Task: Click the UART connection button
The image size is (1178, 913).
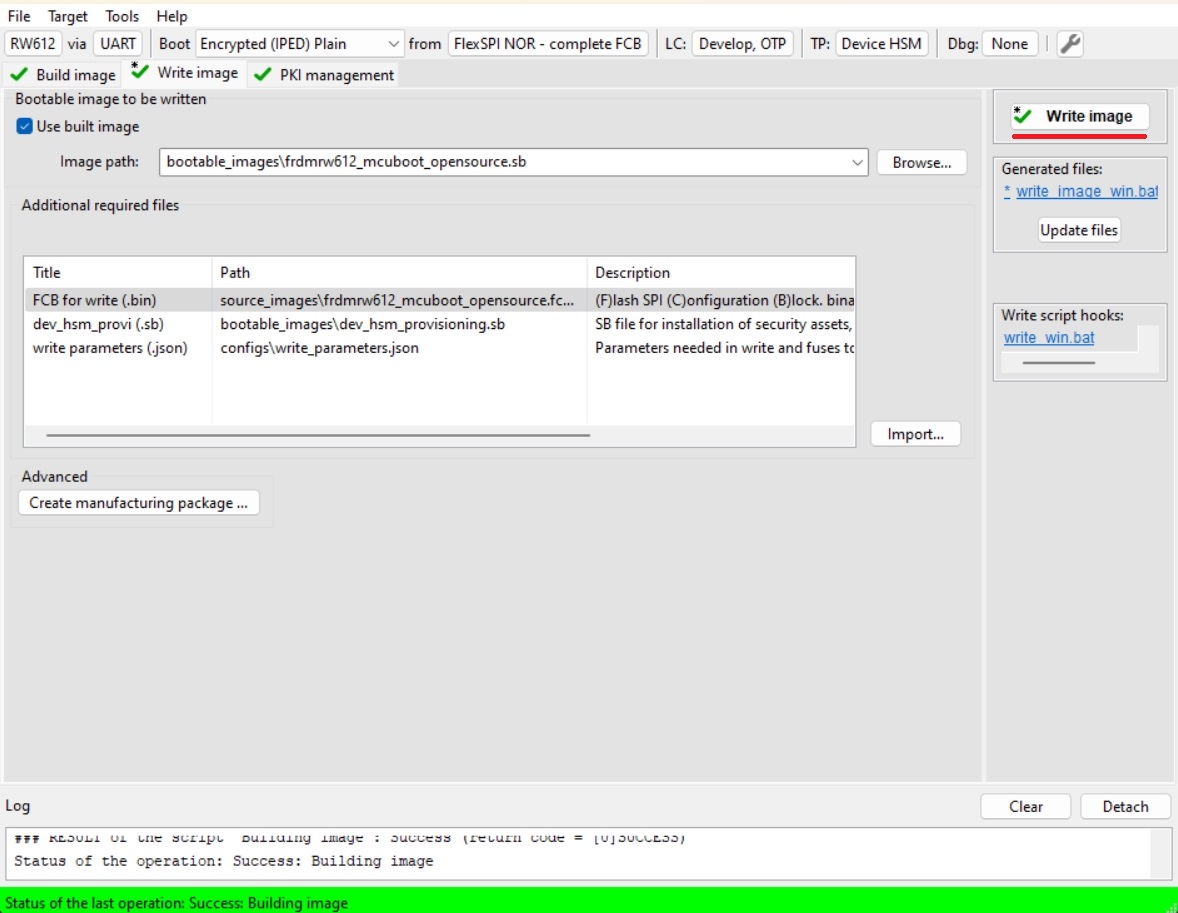Action: click(x=118, y=44)
